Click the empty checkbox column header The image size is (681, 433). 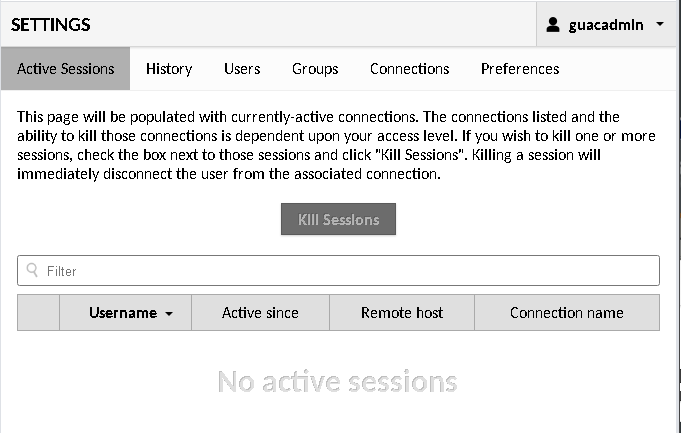tap(38, 313)
